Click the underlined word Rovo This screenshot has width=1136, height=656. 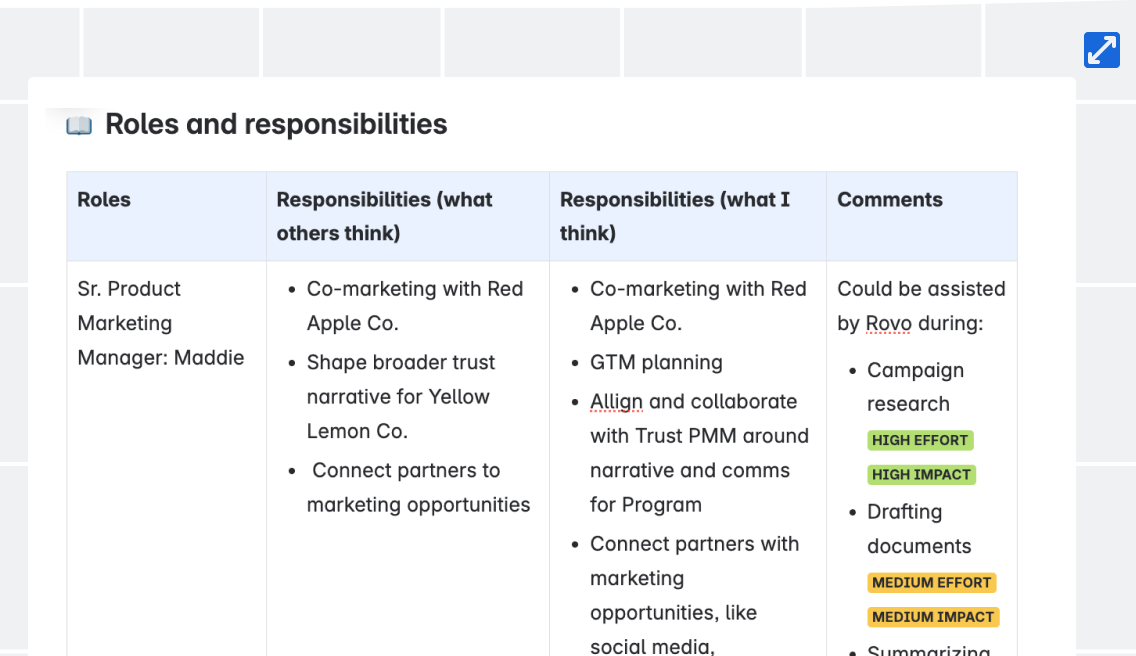click(x=888, y=323)
